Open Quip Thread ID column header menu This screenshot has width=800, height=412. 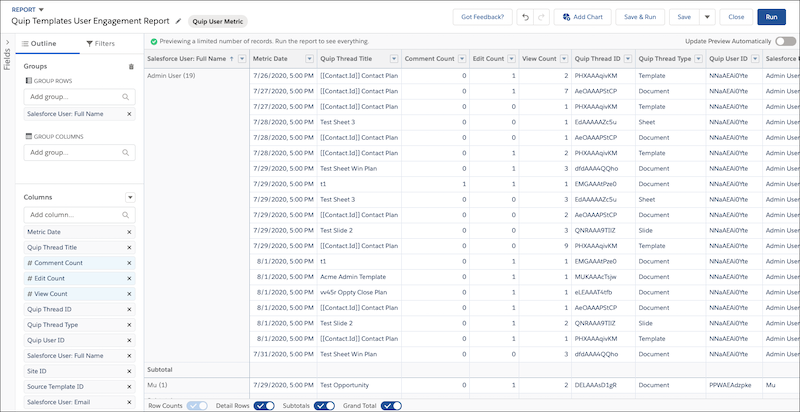tap(628, 59)
